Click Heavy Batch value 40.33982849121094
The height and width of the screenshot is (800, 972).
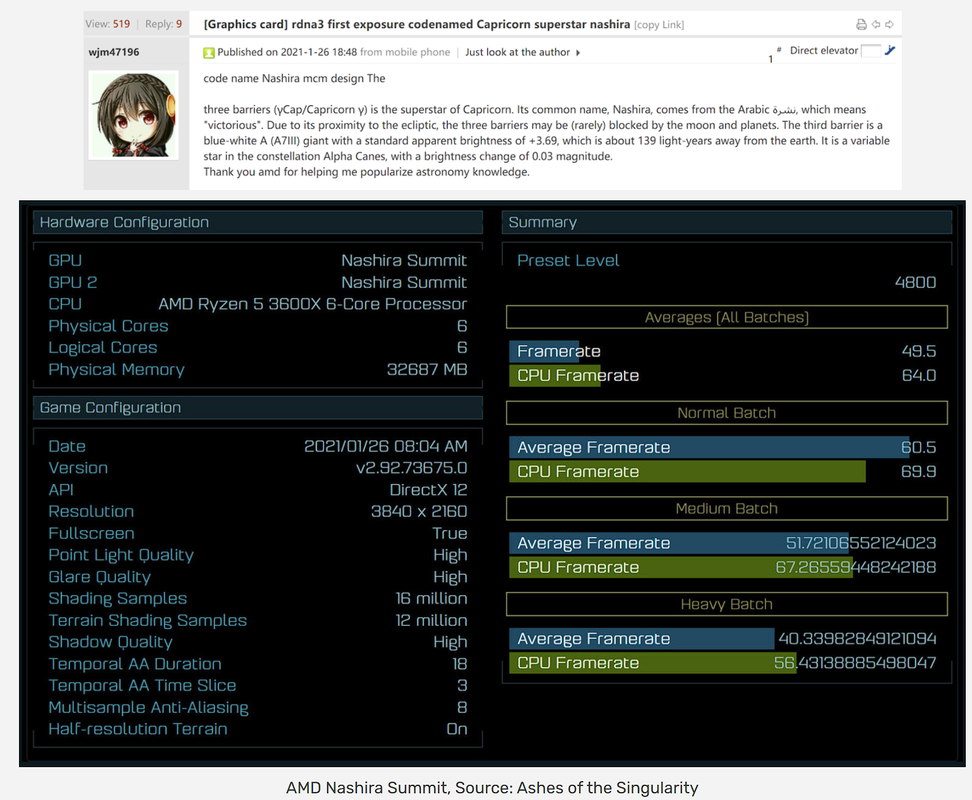point(857,639)
